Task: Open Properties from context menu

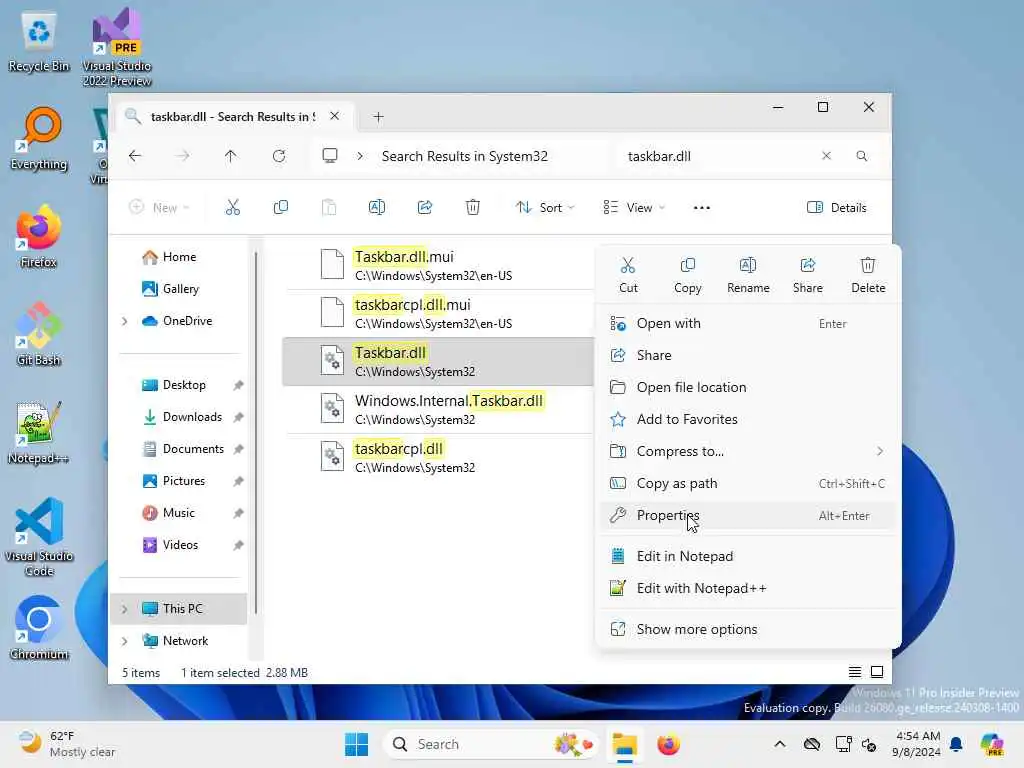Action: tap(748, 515)
